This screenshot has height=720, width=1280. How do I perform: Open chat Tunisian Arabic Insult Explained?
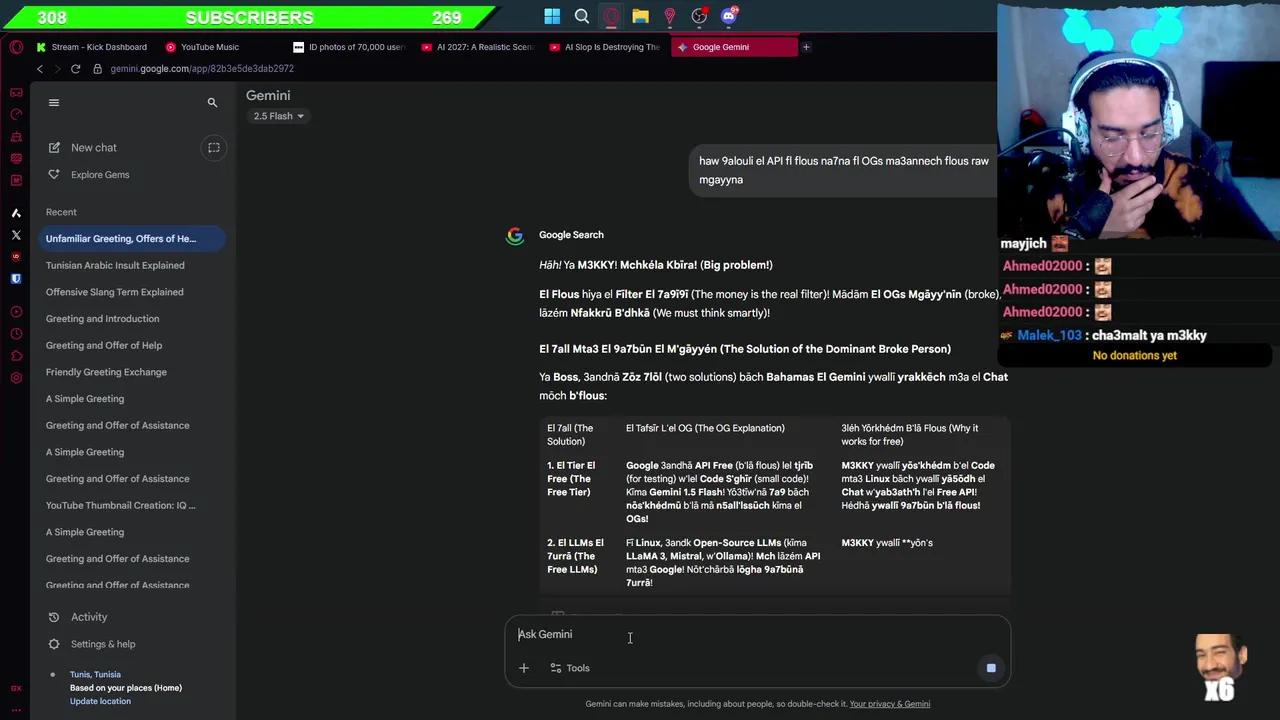point(132,265)
